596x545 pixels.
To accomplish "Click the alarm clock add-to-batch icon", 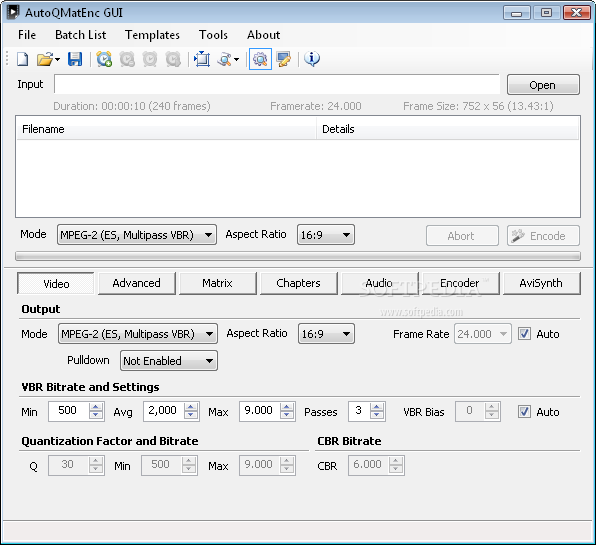I will tap(104, 59).
